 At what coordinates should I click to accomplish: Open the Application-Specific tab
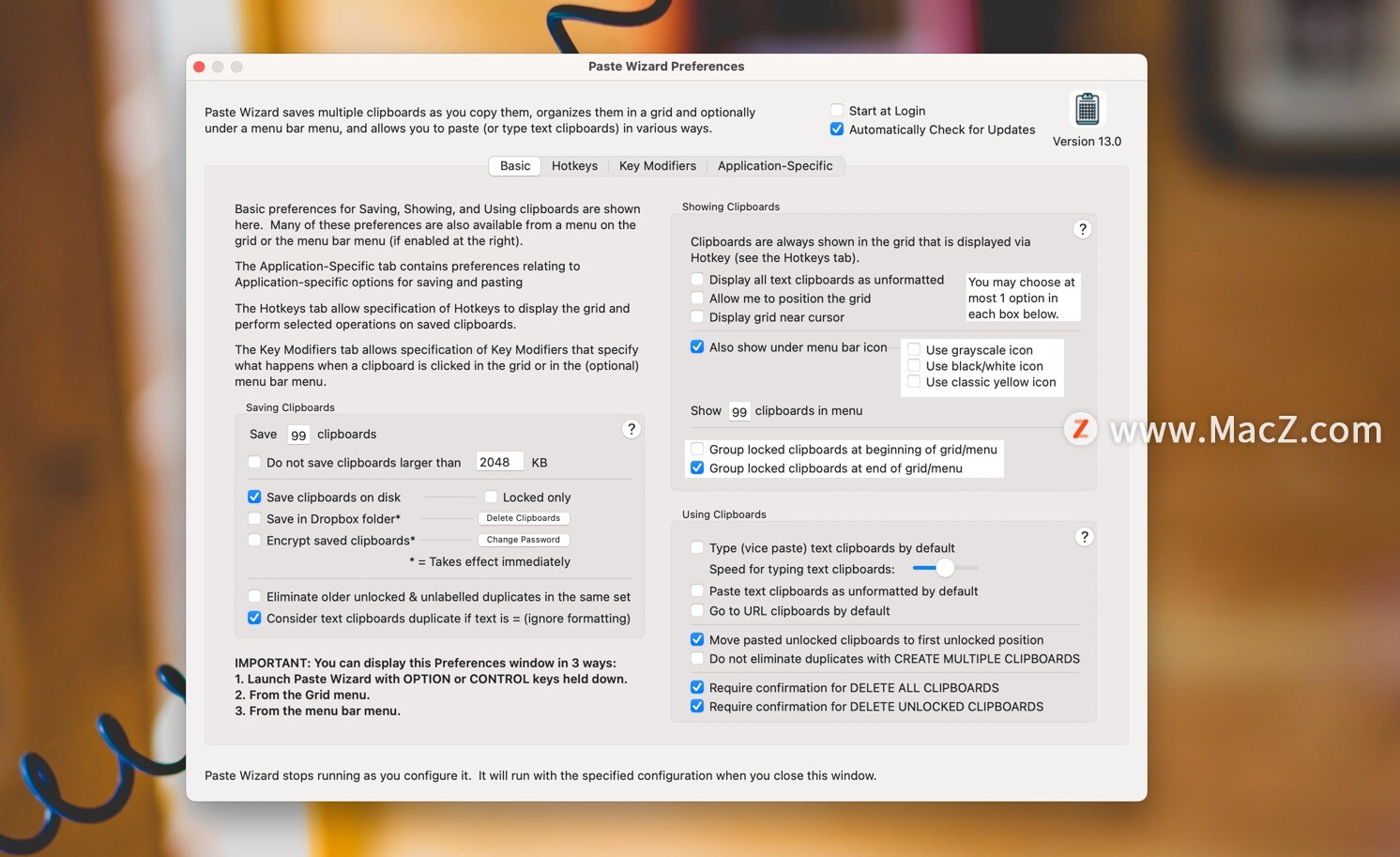click(775, 166)
